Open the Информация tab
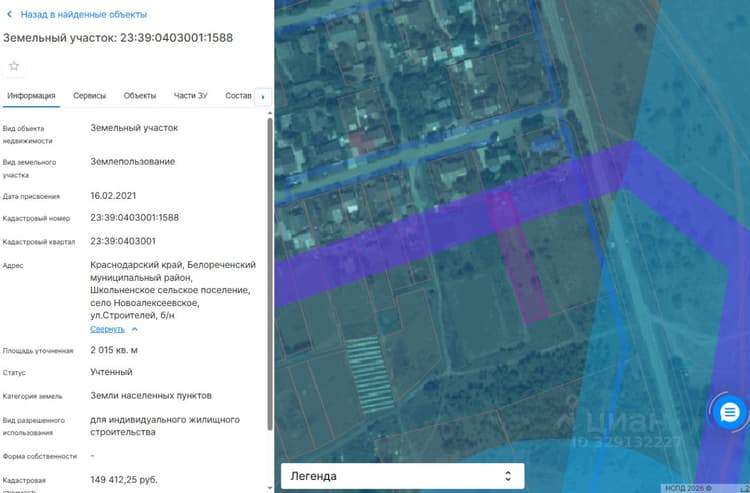This screenshot has width=750, height=493. (x=31, y=96)
